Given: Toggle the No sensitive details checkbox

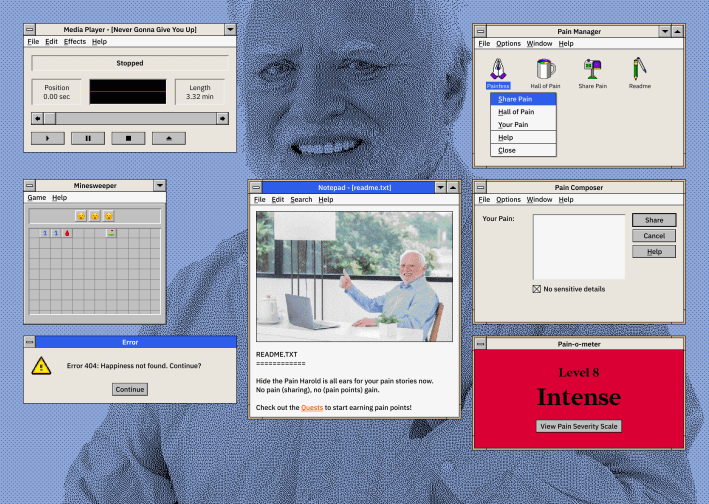Looking at the screenshot, I should pyautogui.click(x=536, y=289).
